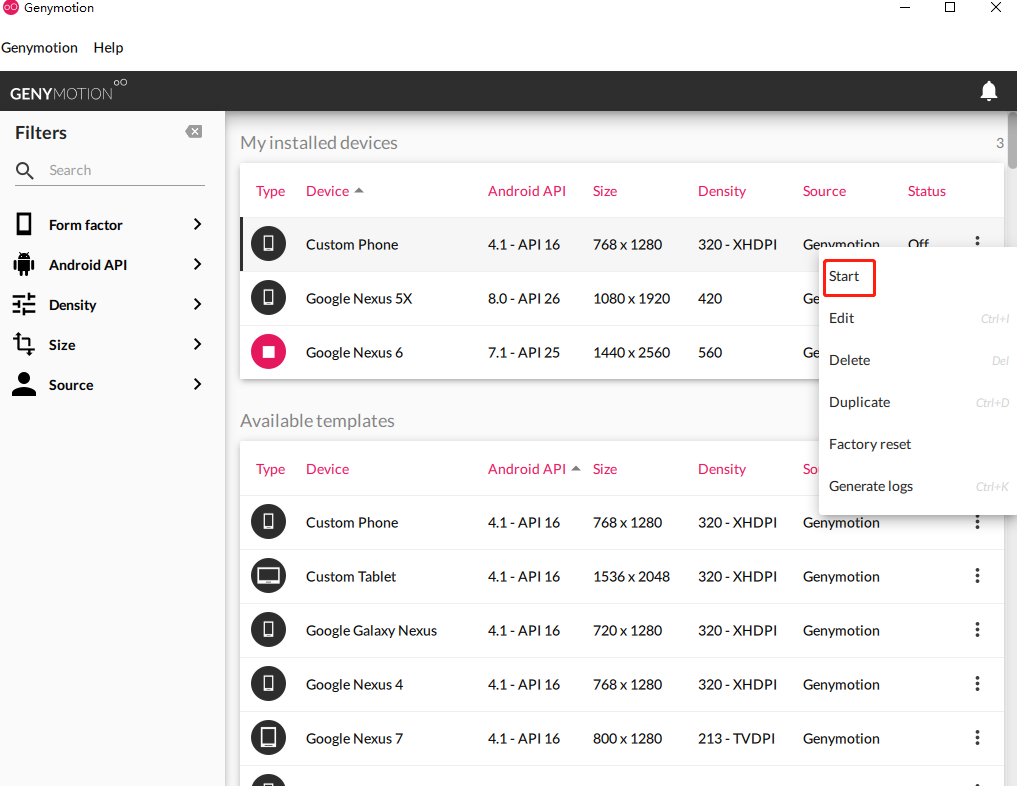This screenshot has height=786, width=1017.
Task: Open the Genymotion menu
Action: point(39,47)
